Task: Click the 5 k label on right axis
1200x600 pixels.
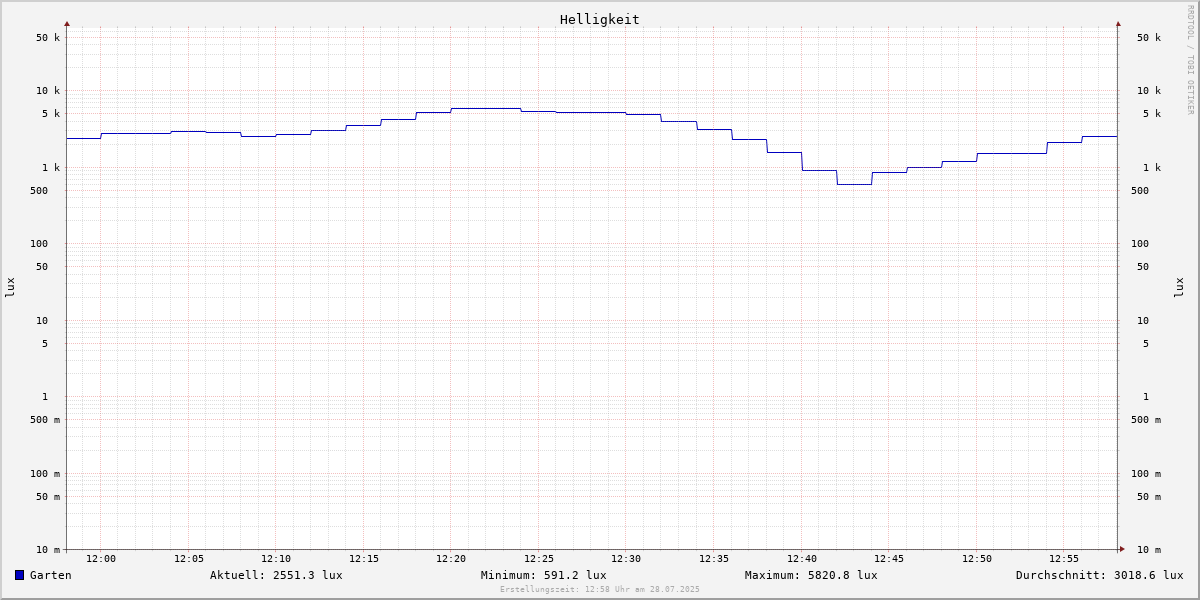Action: tap(1152, 114)
